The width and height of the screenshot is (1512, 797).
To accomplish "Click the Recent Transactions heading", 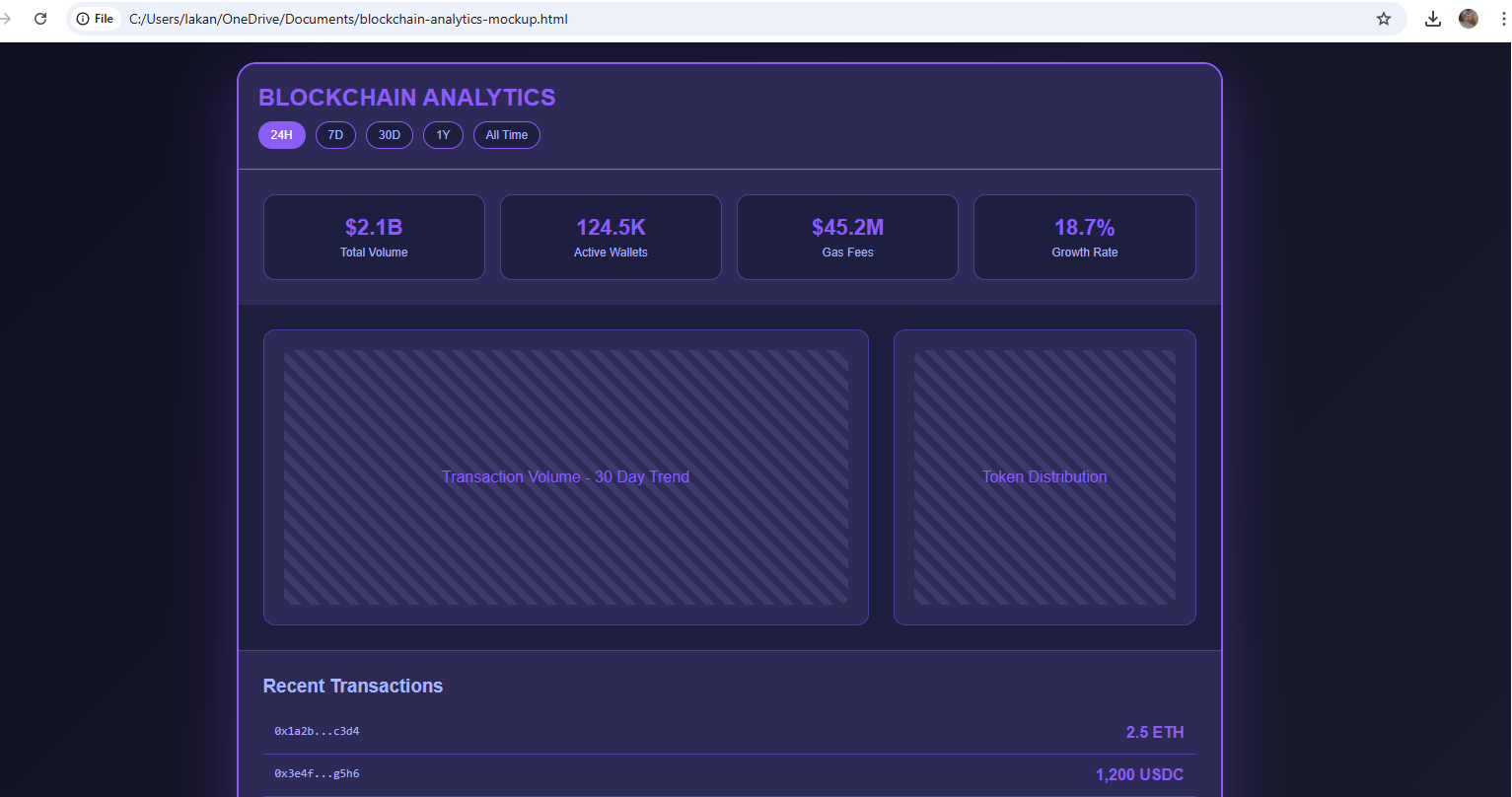I will click(x=353, y=686).
